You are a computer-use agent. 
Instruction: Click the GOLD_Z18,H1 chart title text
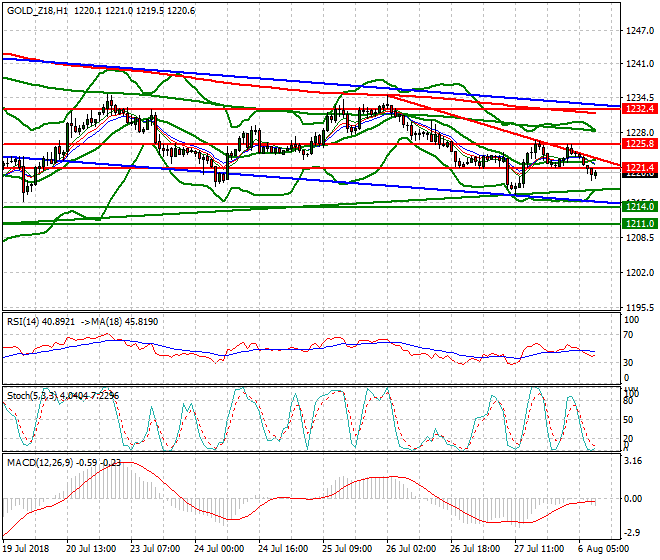pyautogui.click(x=37, y=11)
